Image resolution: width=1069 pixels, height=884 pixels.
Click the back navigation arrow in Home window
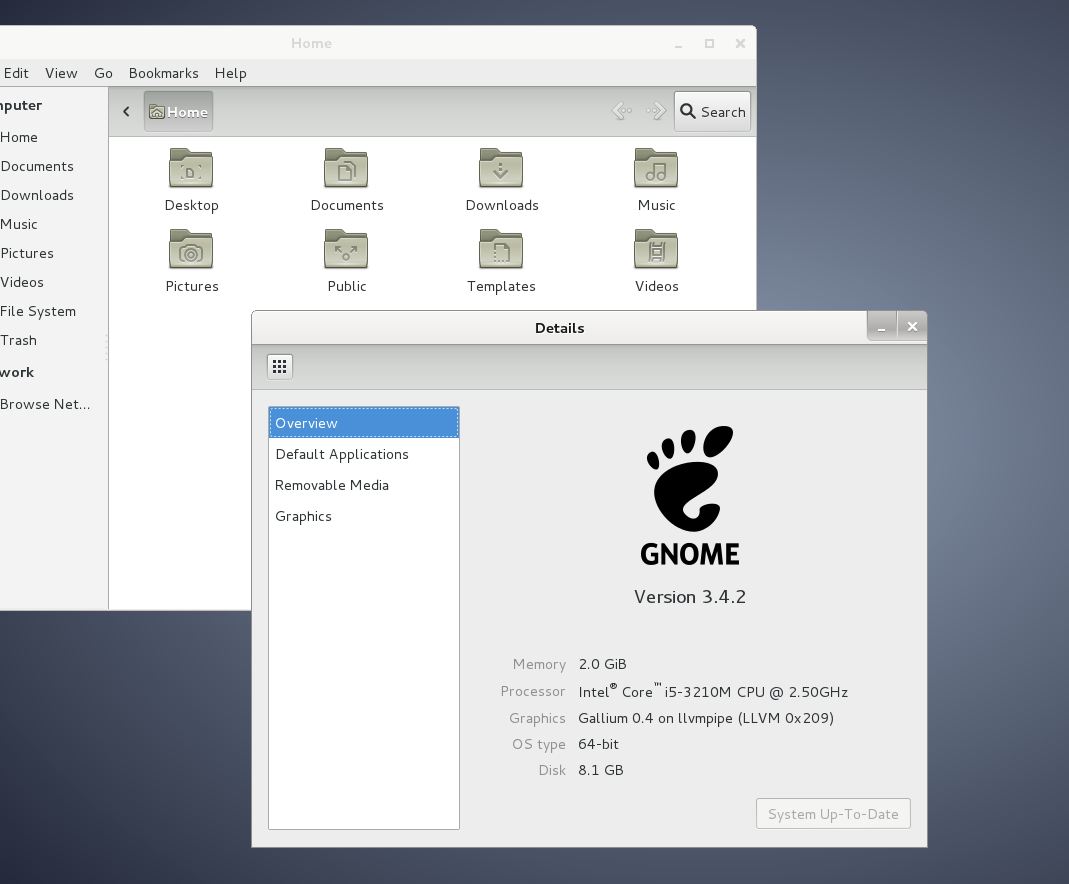pyautogui.click(x=622, y=111)
